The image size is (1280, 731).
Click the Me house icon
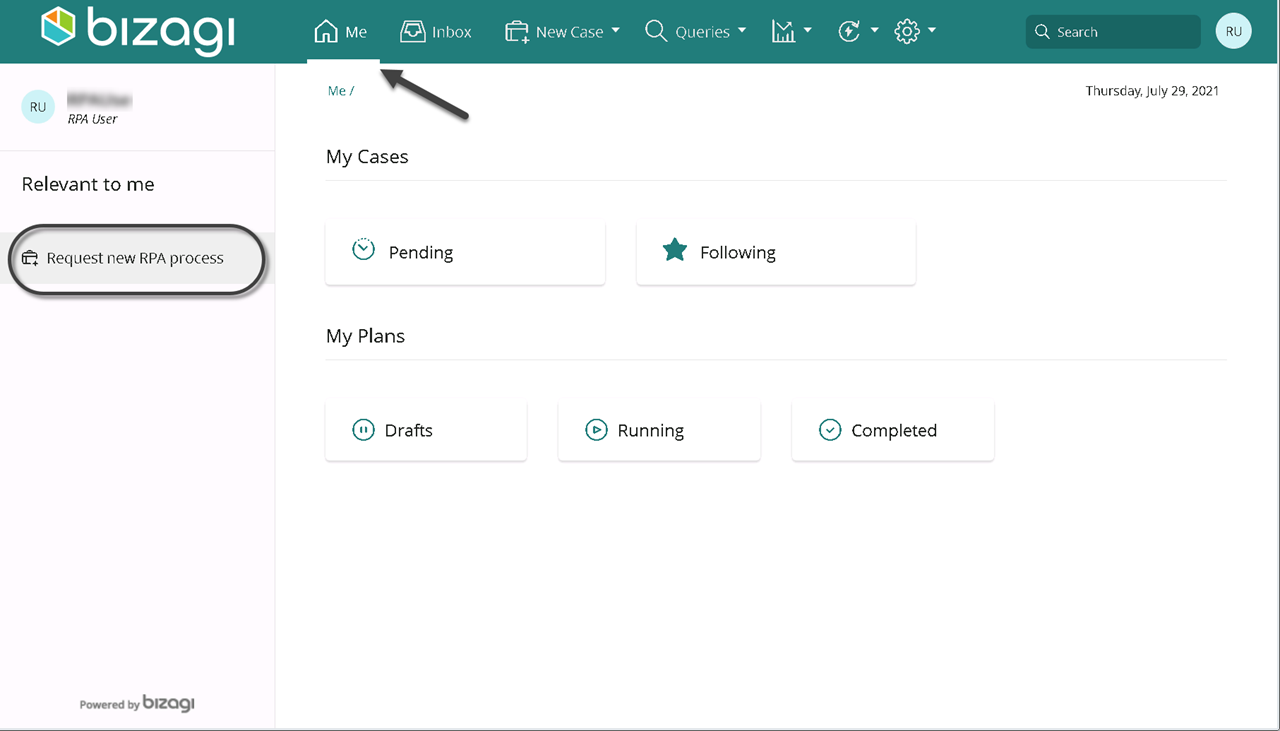(x=325, y=32)
